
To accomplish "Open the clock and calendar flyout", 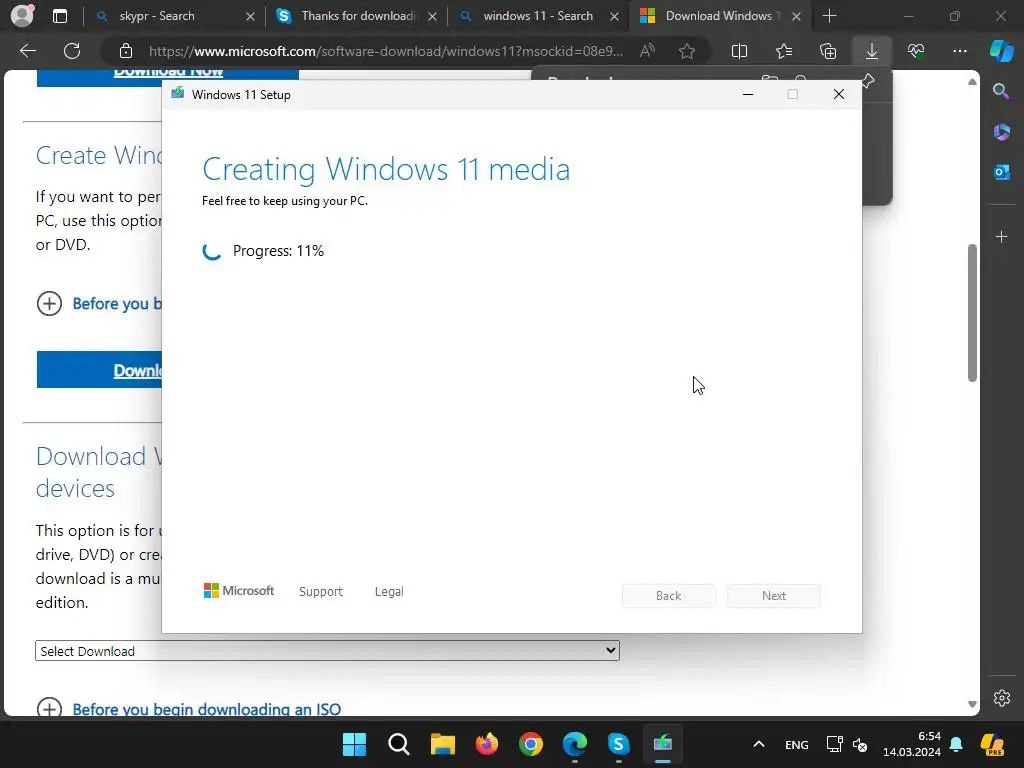I will tap(912, 744).
